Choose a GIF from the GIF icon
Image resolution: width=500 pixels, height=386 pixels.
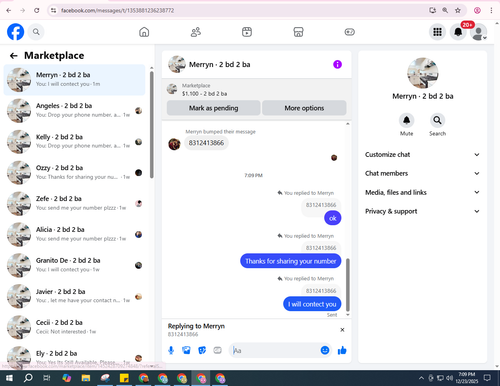point(217,350)
